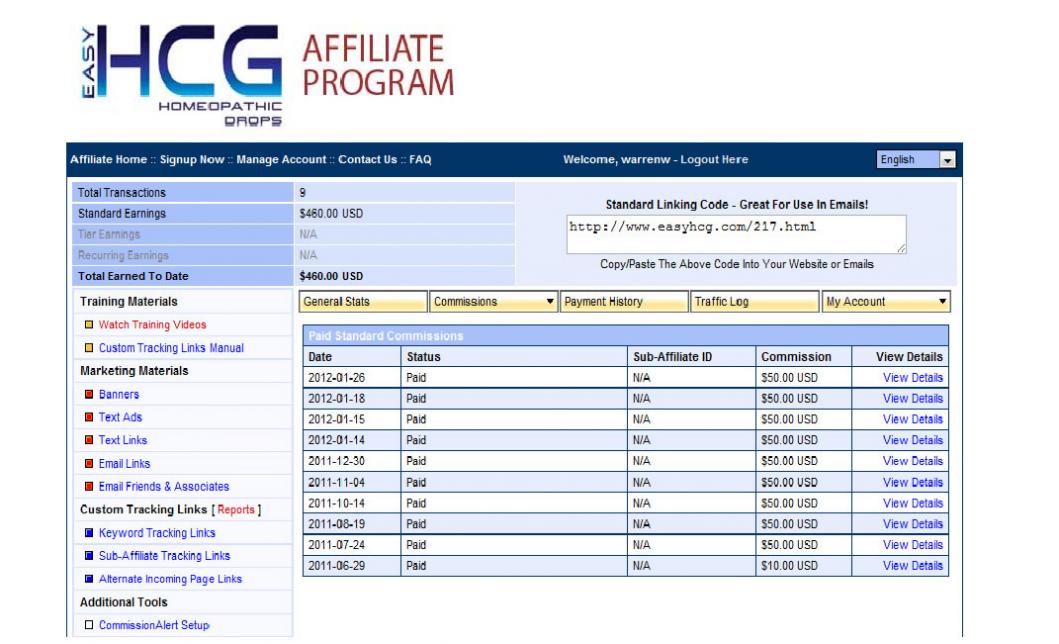Click the Easy HCG Homeopathic Drops logo

click(x=181, y=76)
